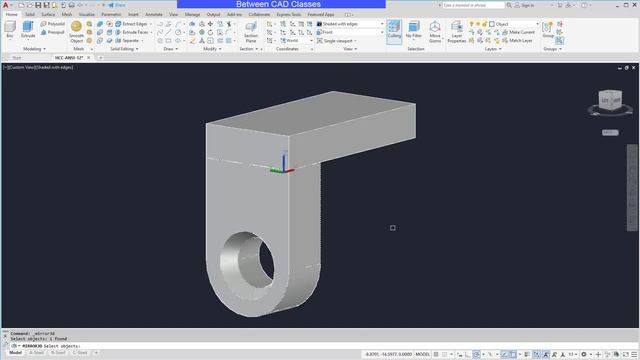Select the Box solid tool
640x360 pixels.
click(x=10, y=30)
